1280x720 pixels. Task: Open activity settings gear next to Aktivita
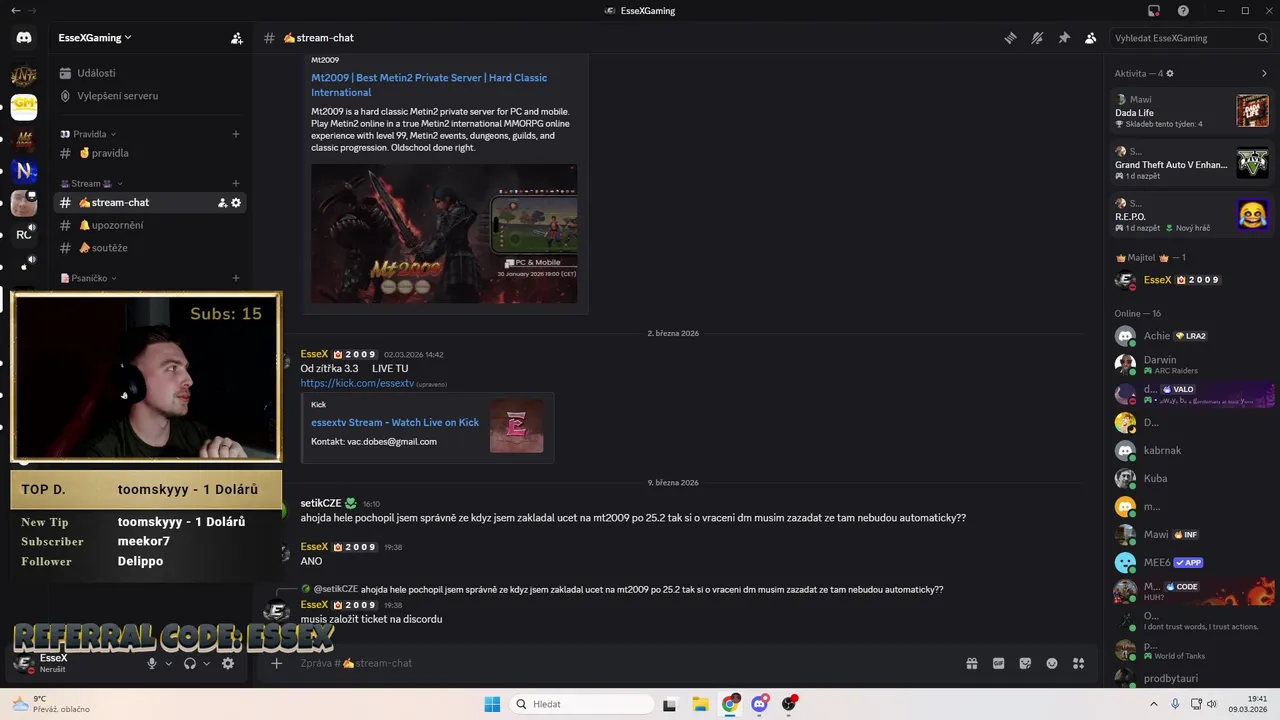point(1170,74)
